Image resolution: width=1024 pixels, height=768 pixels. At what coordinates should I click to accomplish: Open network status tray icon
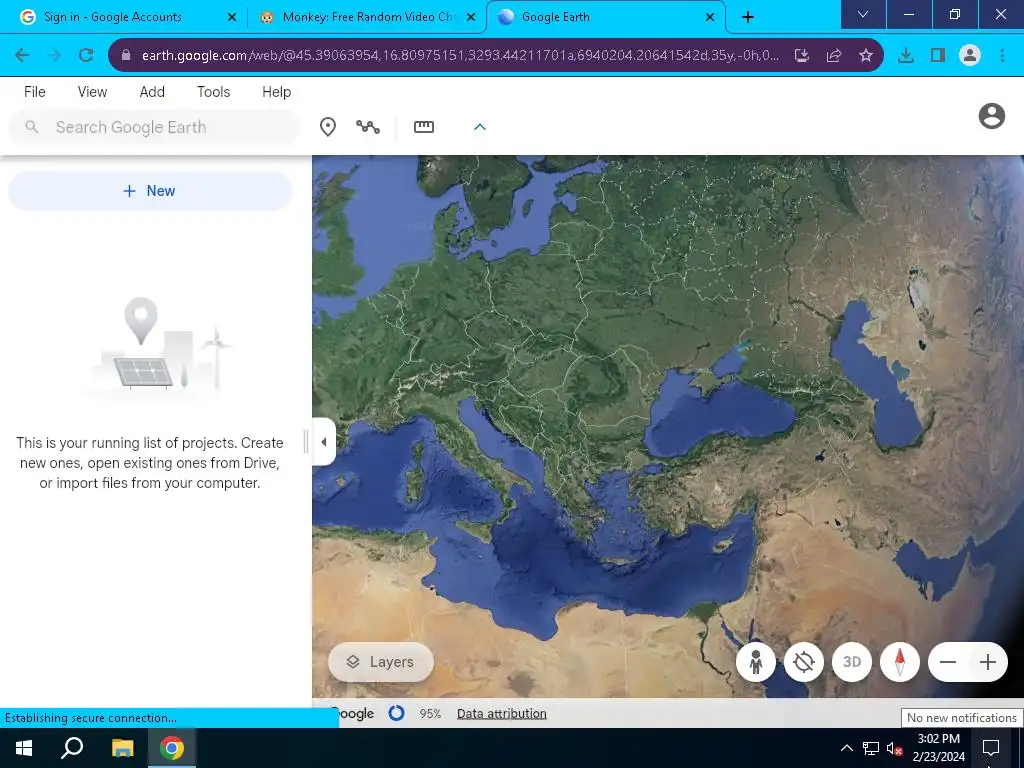[x=871, y=748]
